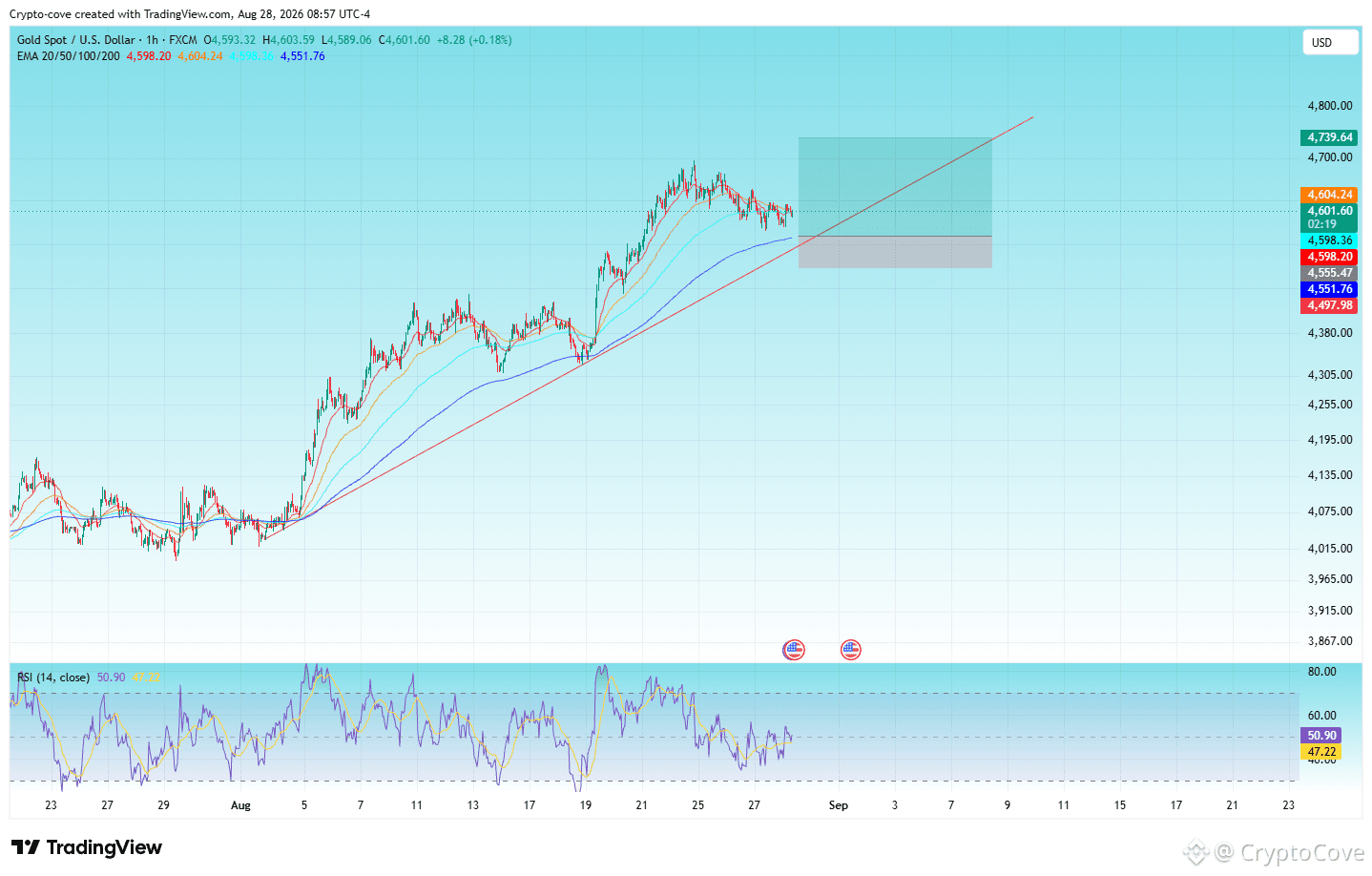Click the close value C4,601.60 in legend
Viewport: 1372px width, 876px height.
(405, 40)
